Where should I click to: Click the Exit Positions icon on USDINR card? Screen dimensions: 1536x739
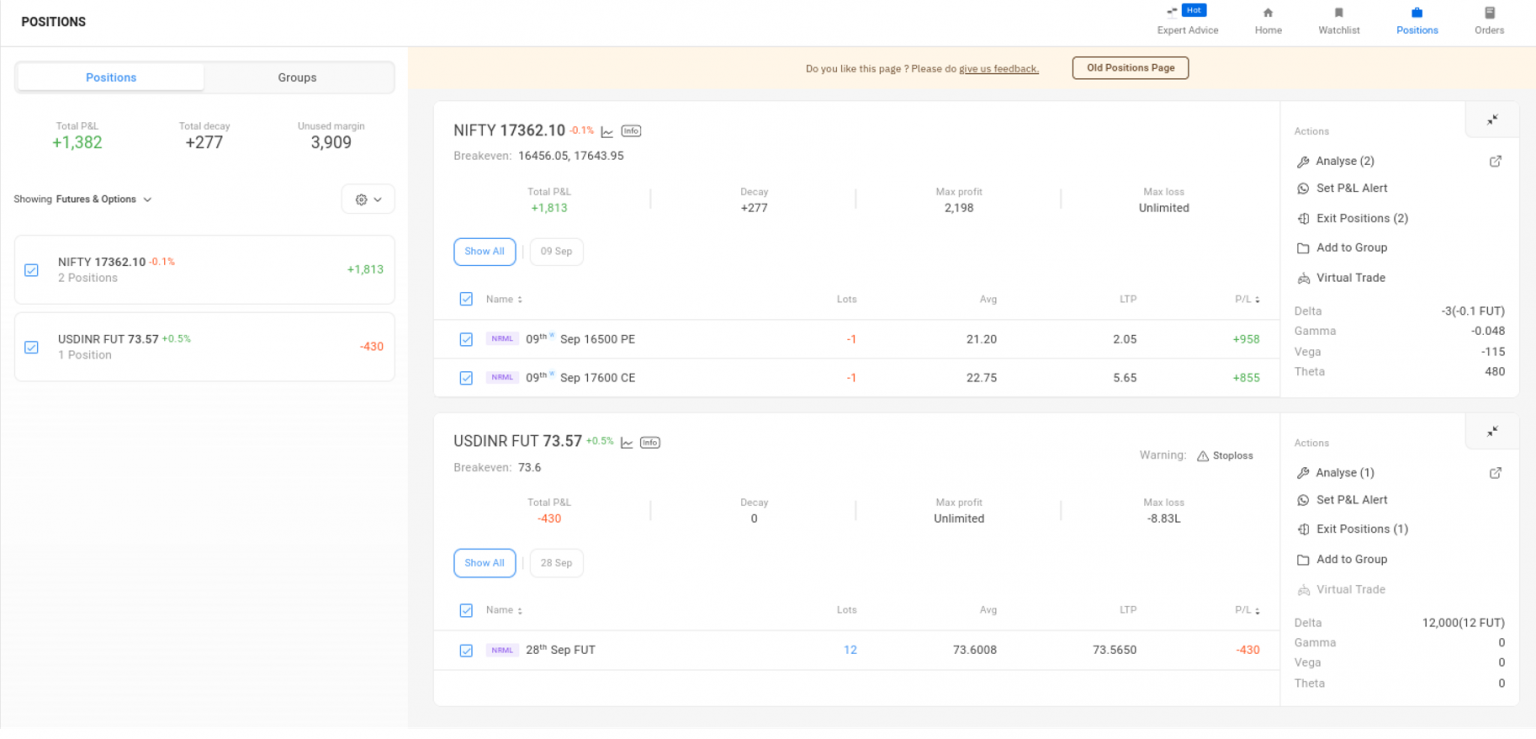click(x=1303, y=528)
